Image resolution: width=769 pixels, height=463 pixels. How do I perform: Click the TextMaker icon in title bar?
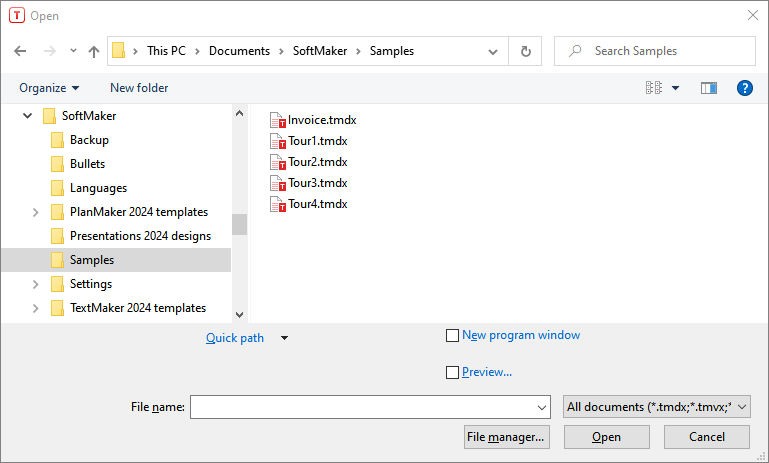pyautogui.click(x=17, y=16)
